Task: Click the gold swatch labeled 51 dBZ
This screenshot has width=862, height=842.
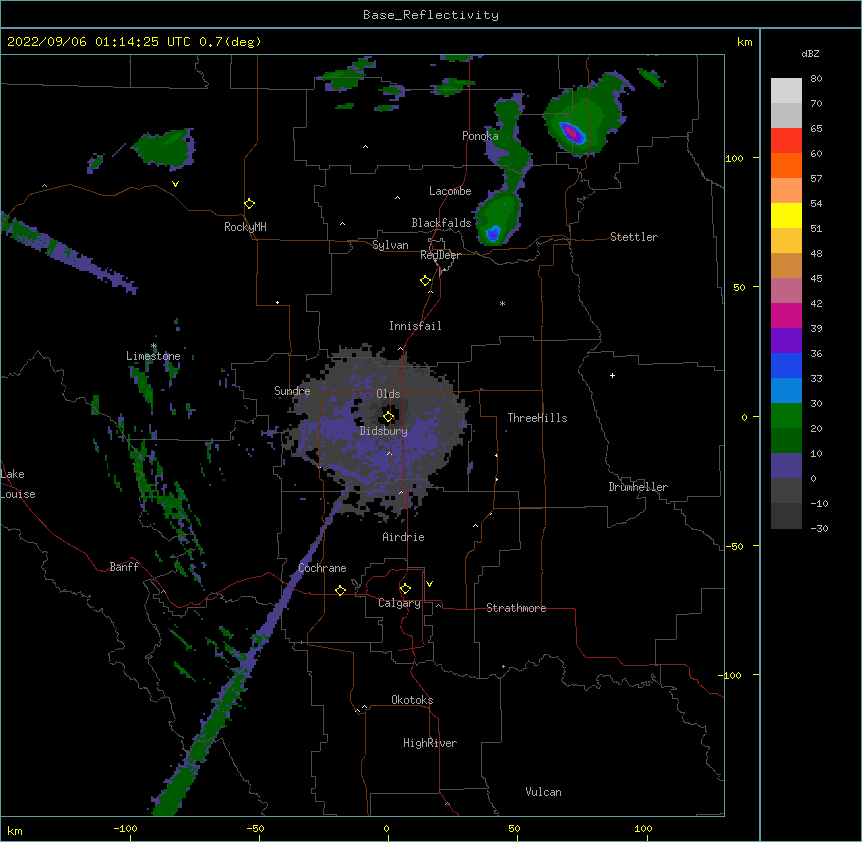Action: (x=786, y=240)
